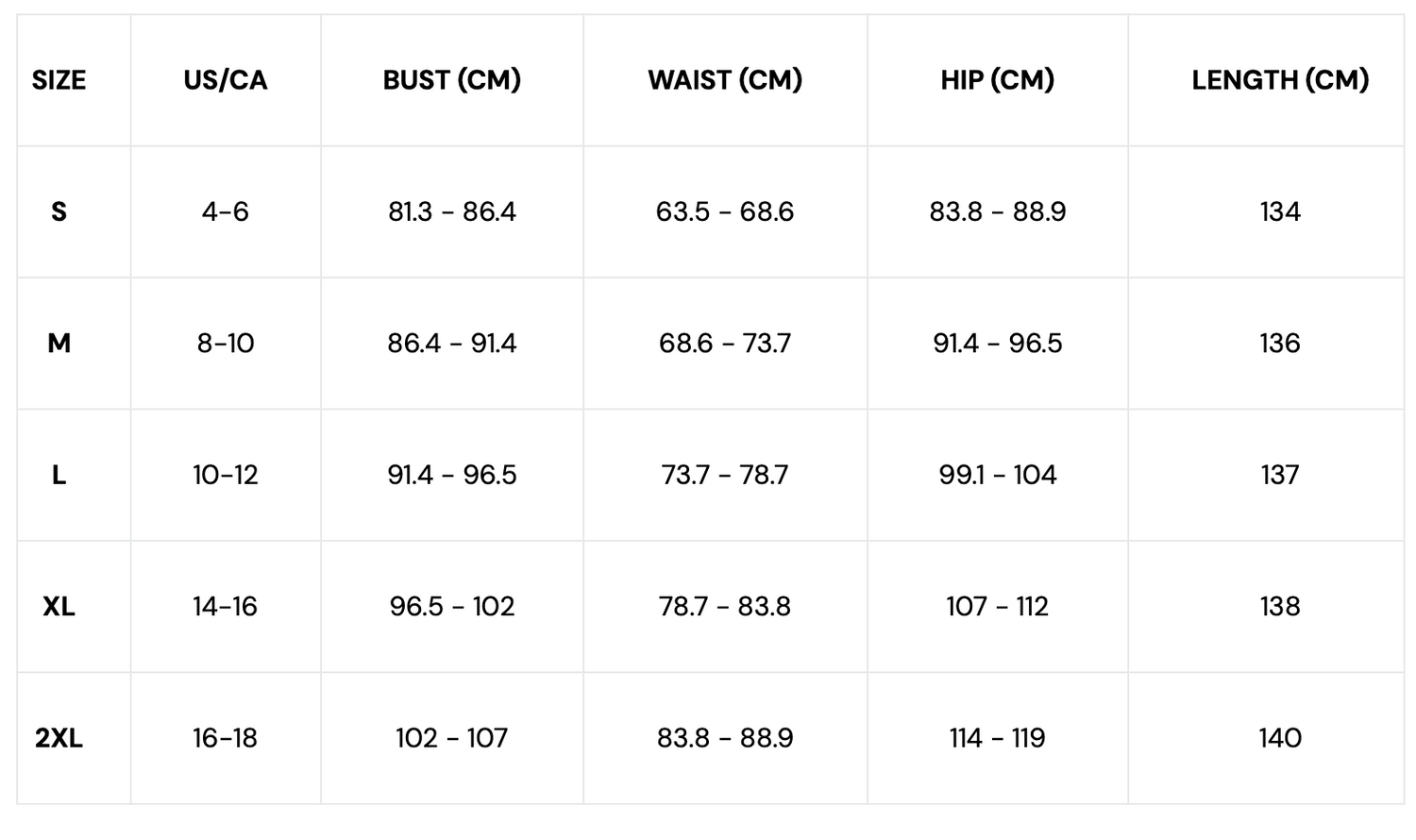Click waist measurement 73.7 - 78.7
Image resolution: width=1416 pixels, height=840 pixels.
pos(725,475)
